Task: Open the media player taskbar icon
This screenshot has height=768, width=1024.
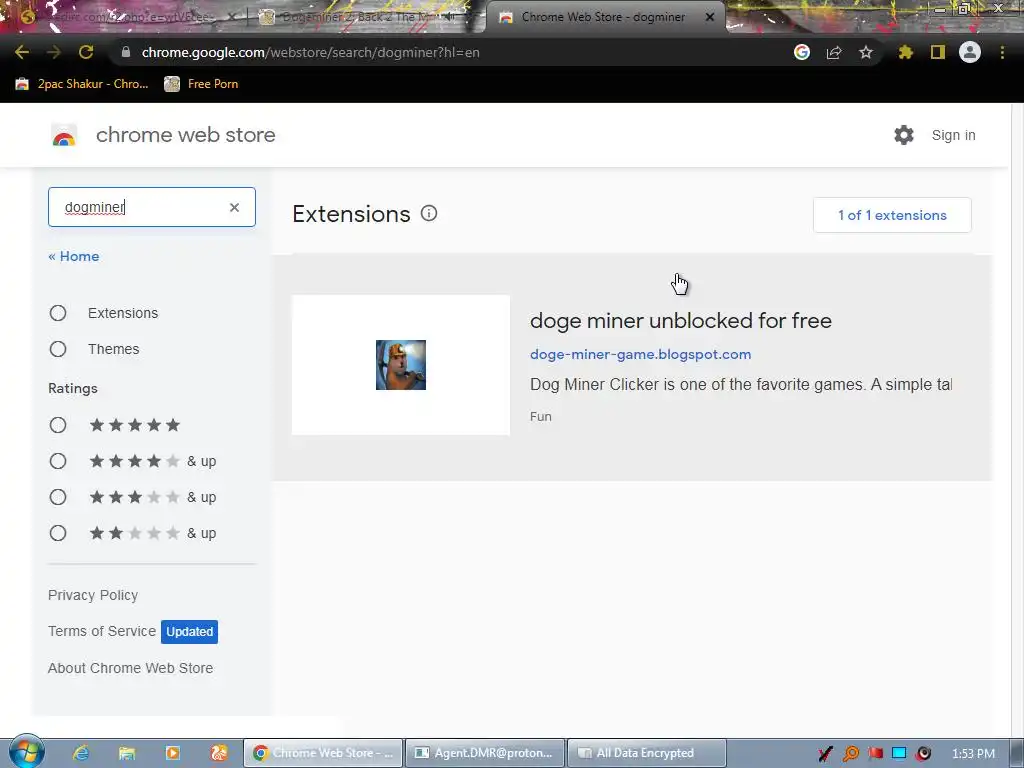Action: coord(172,753)
